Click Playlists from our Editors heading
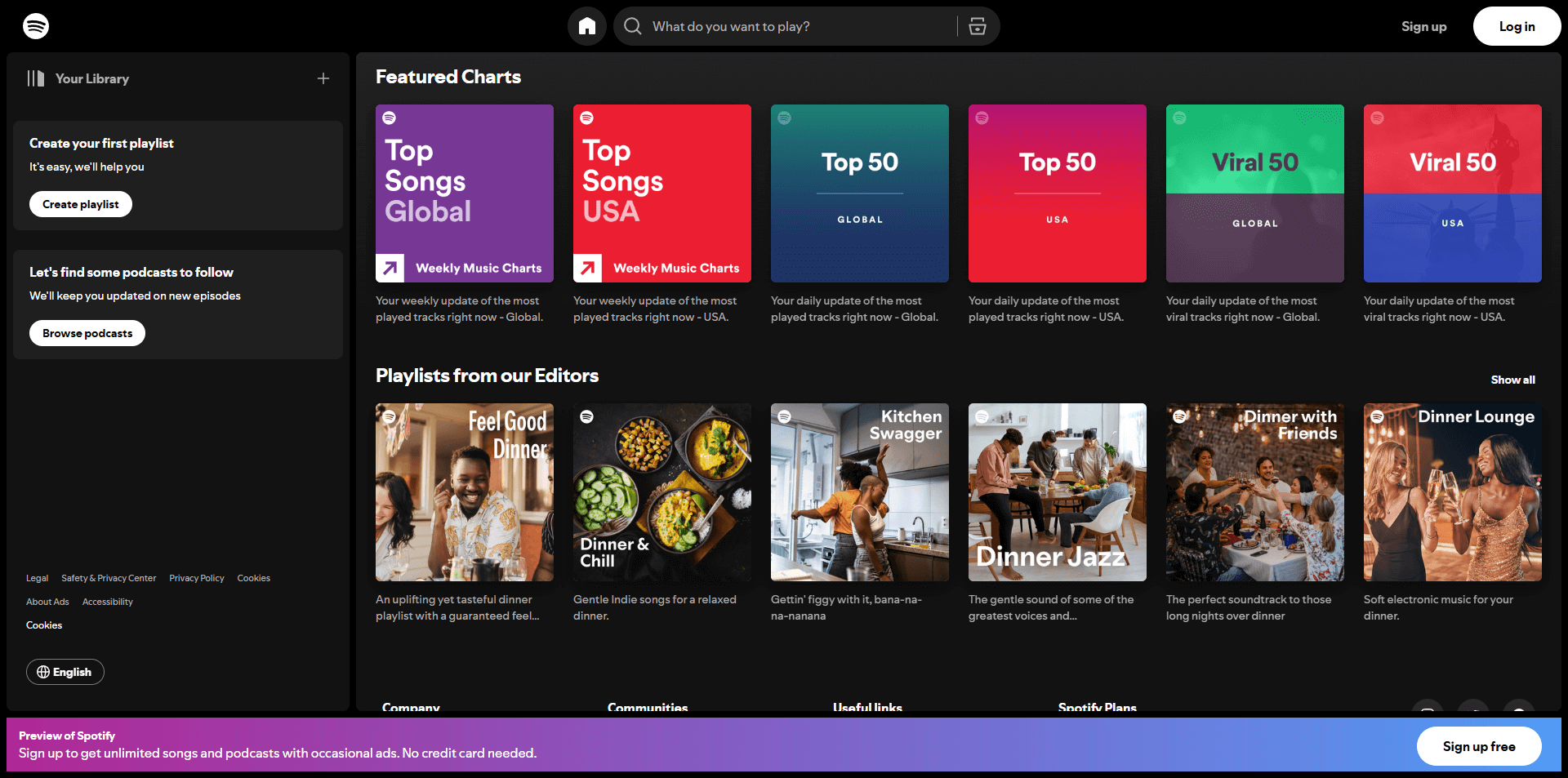 coord(487,376)
